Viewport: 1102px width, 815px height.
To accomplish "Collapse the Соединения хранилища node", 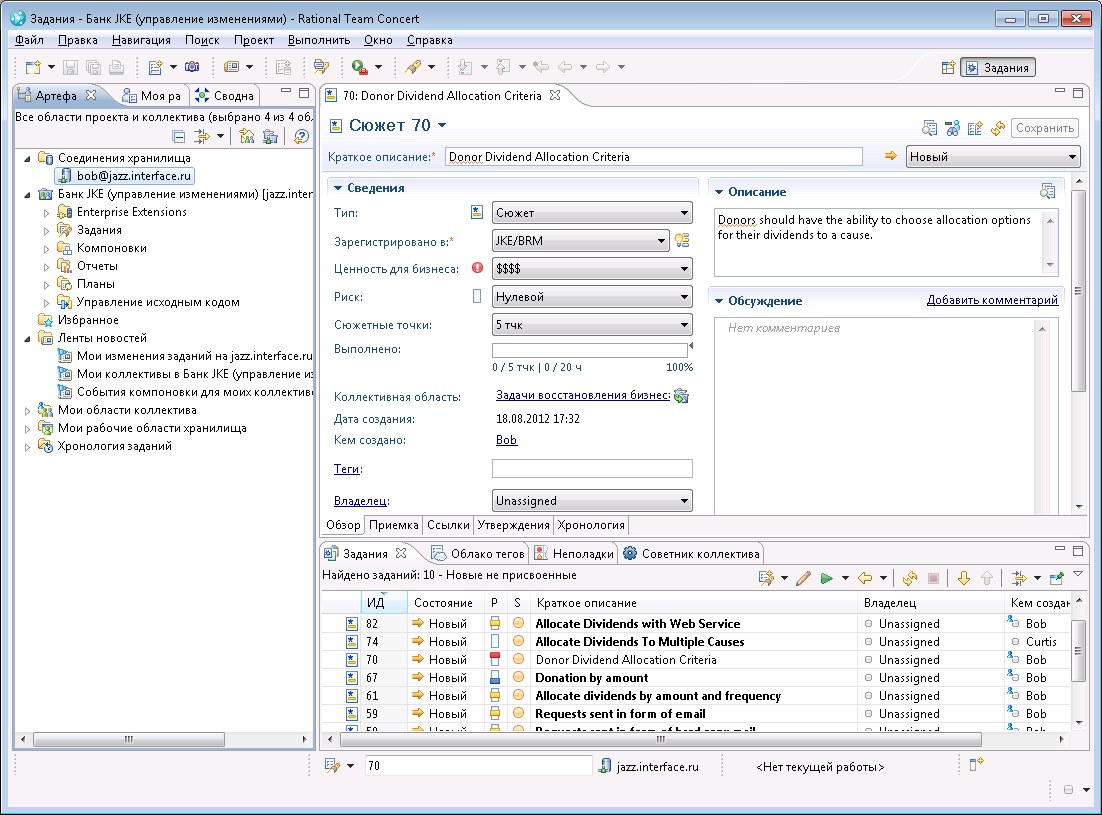I will [x=27, y=158].
